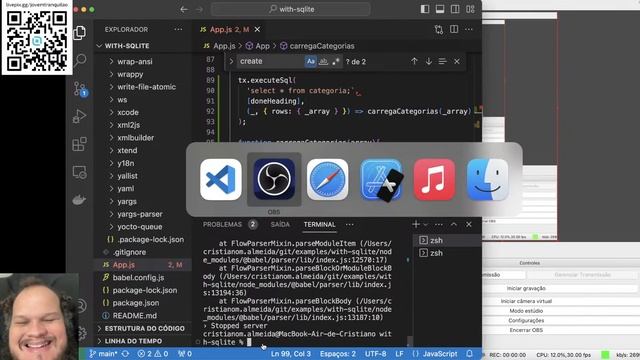Open the Extensions view
640x360 pixels.
coord(80,144)
